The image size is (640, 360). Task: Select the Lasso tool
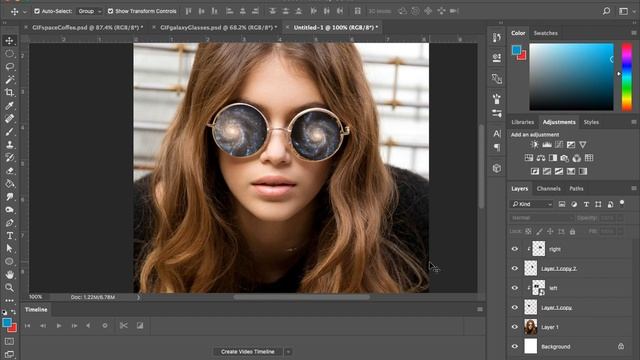coord(9,67)
